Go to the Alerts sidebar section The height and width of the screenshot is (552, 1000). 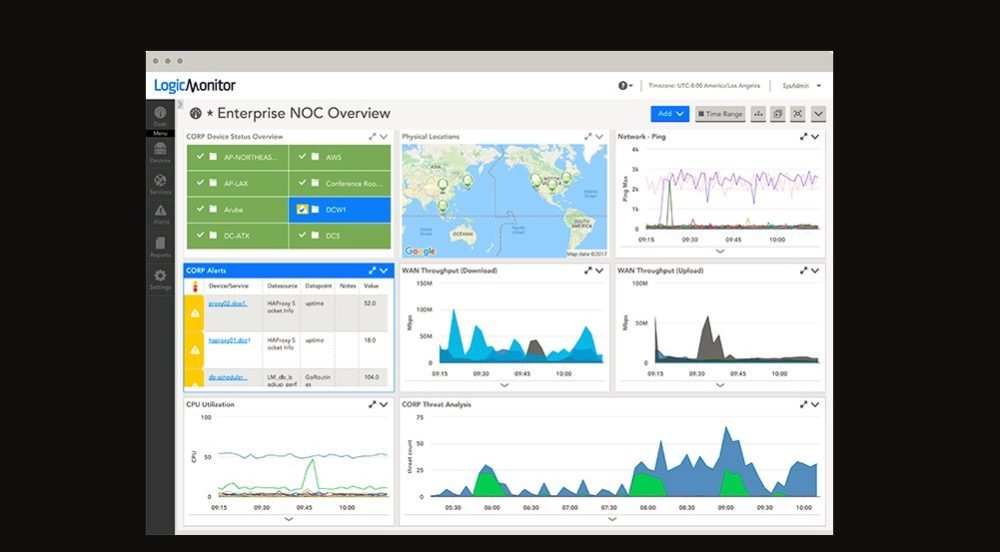(160, 213)
